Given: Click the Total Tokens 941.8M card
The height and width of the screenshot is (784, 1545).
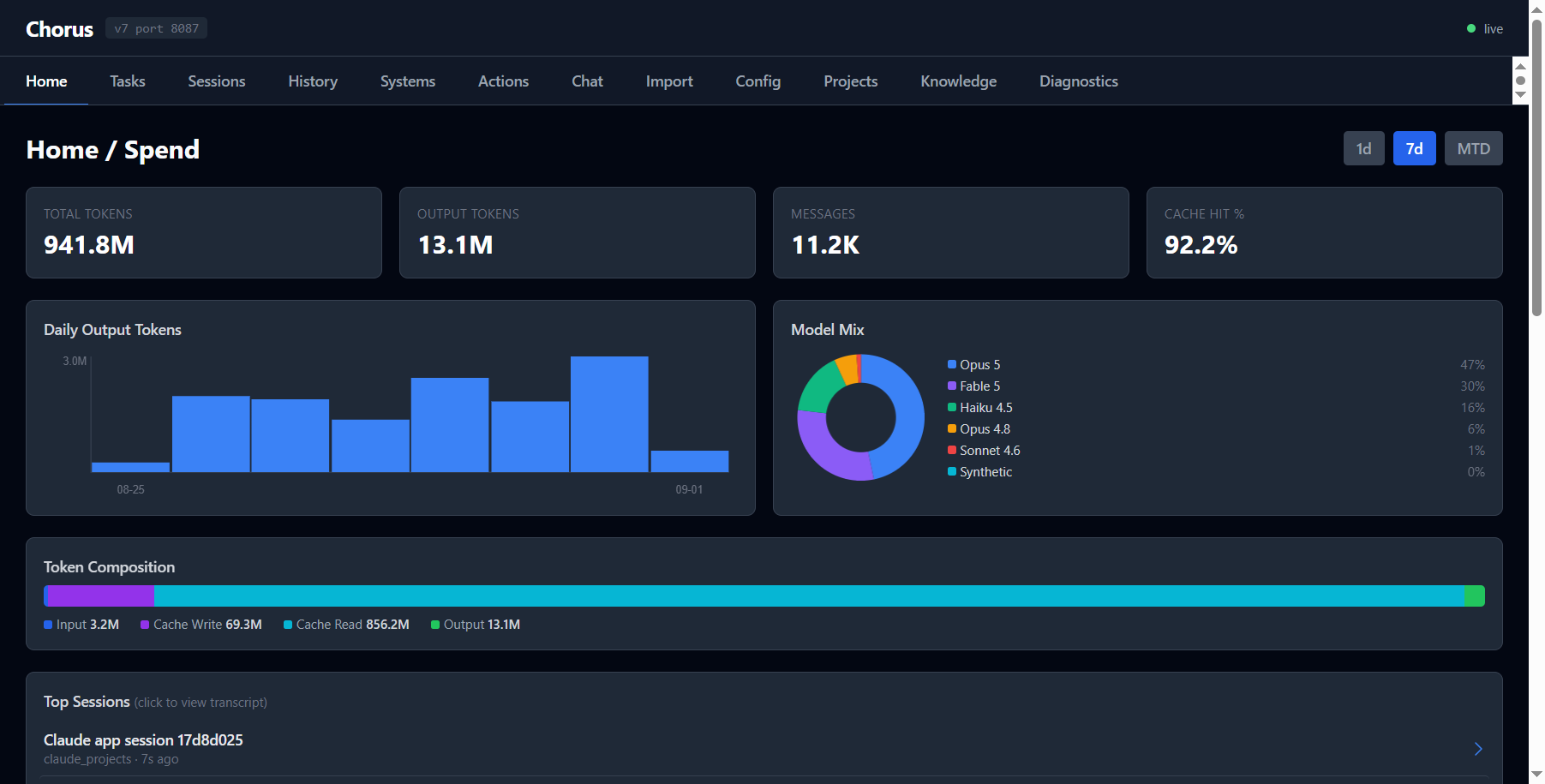Looking at the screenshot, I should tap(204, 233).
